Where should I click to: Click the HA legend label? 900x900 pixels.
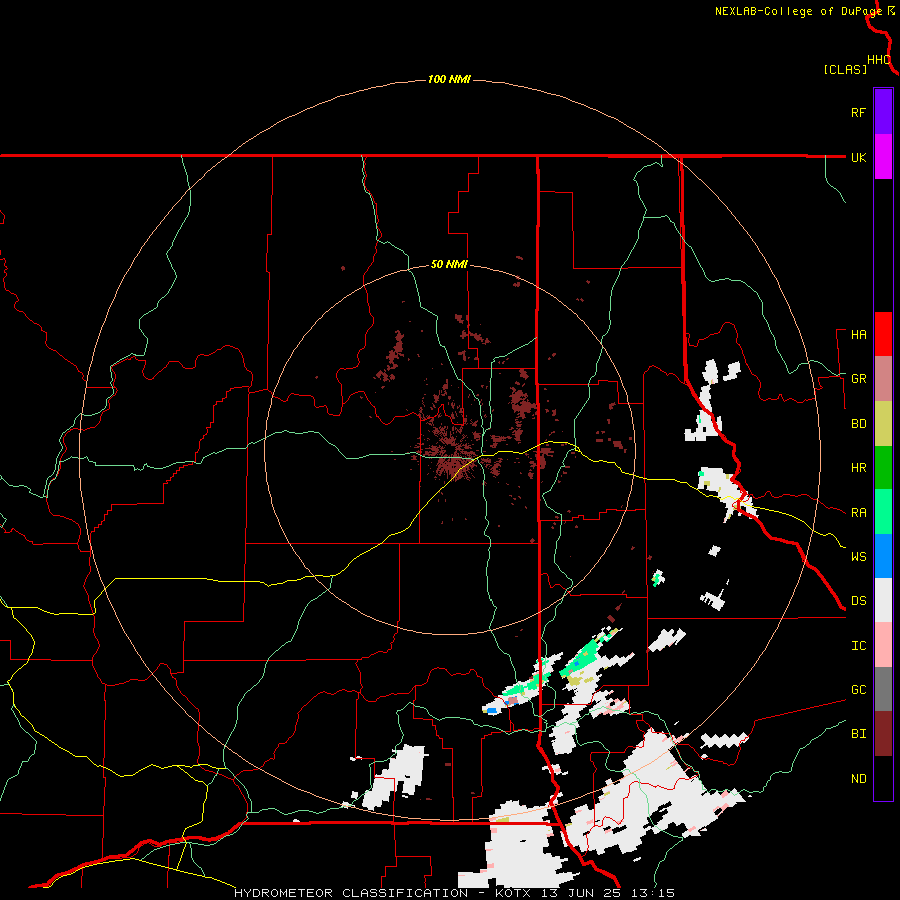coord(858,335)
